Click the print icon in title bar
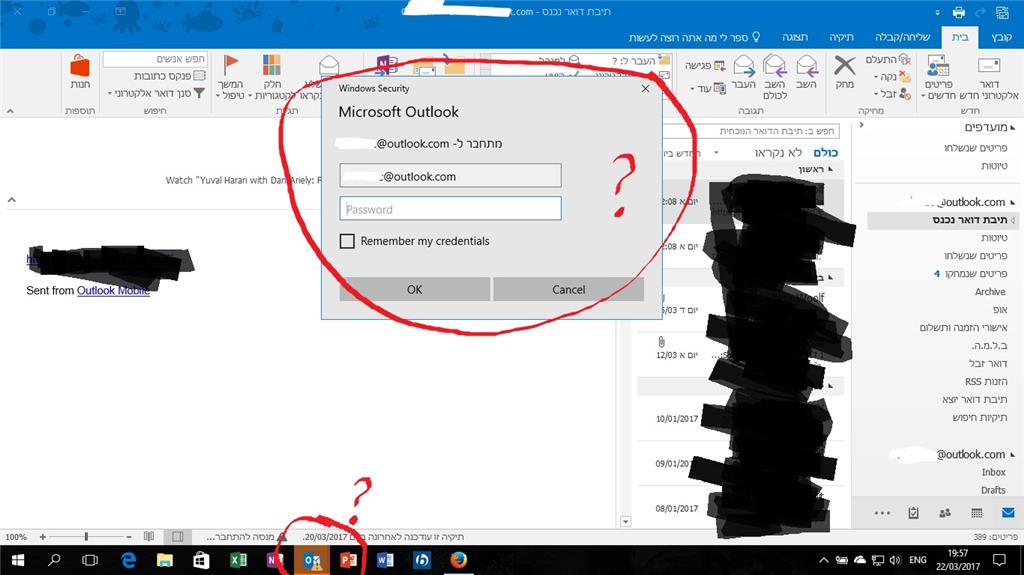Viewport: 1024px width, 575px height. [x=959, y=12]
